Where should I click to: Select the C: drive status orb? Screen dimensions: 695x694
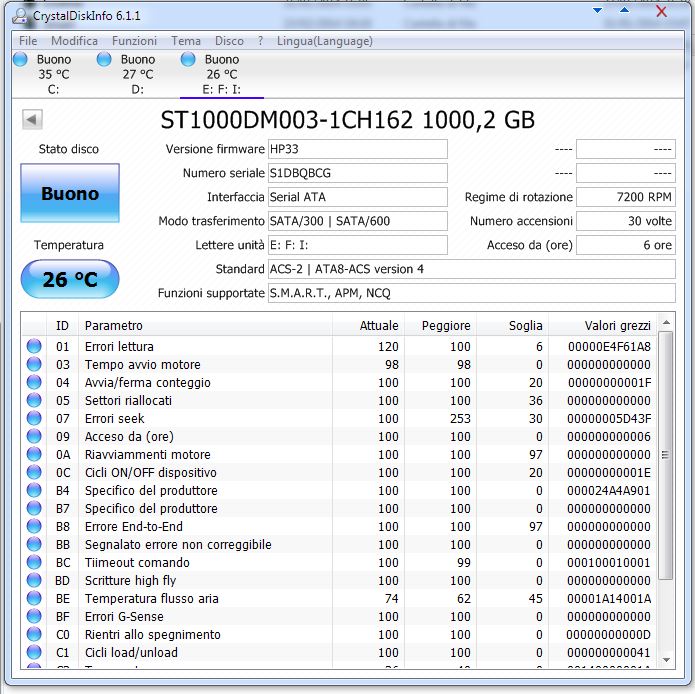pyautogui.click(x=20, y=60)
